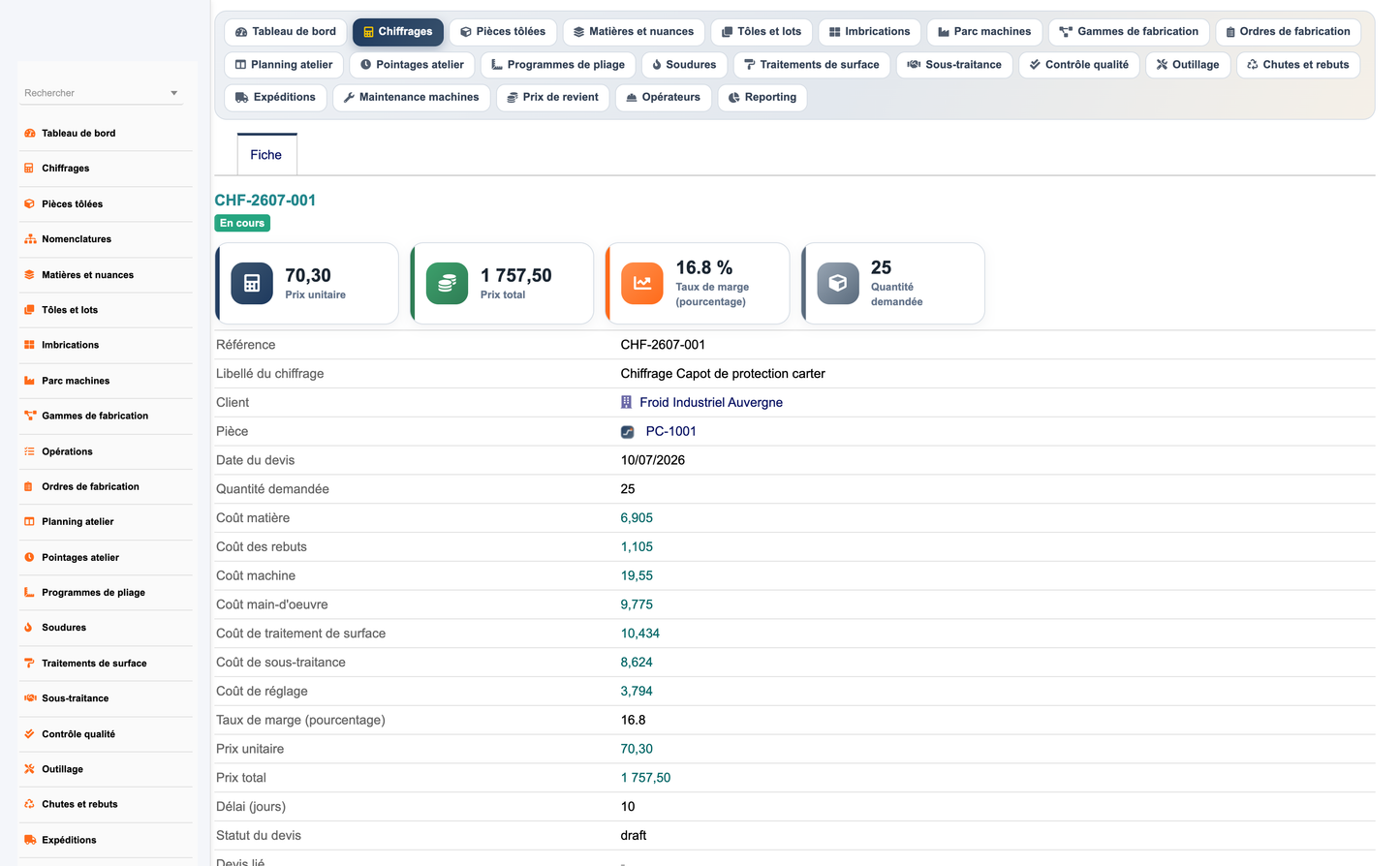This screenshot has height=866, width=1400.
Task: Click the Taux de marge chart card icon
Action: 642,284
